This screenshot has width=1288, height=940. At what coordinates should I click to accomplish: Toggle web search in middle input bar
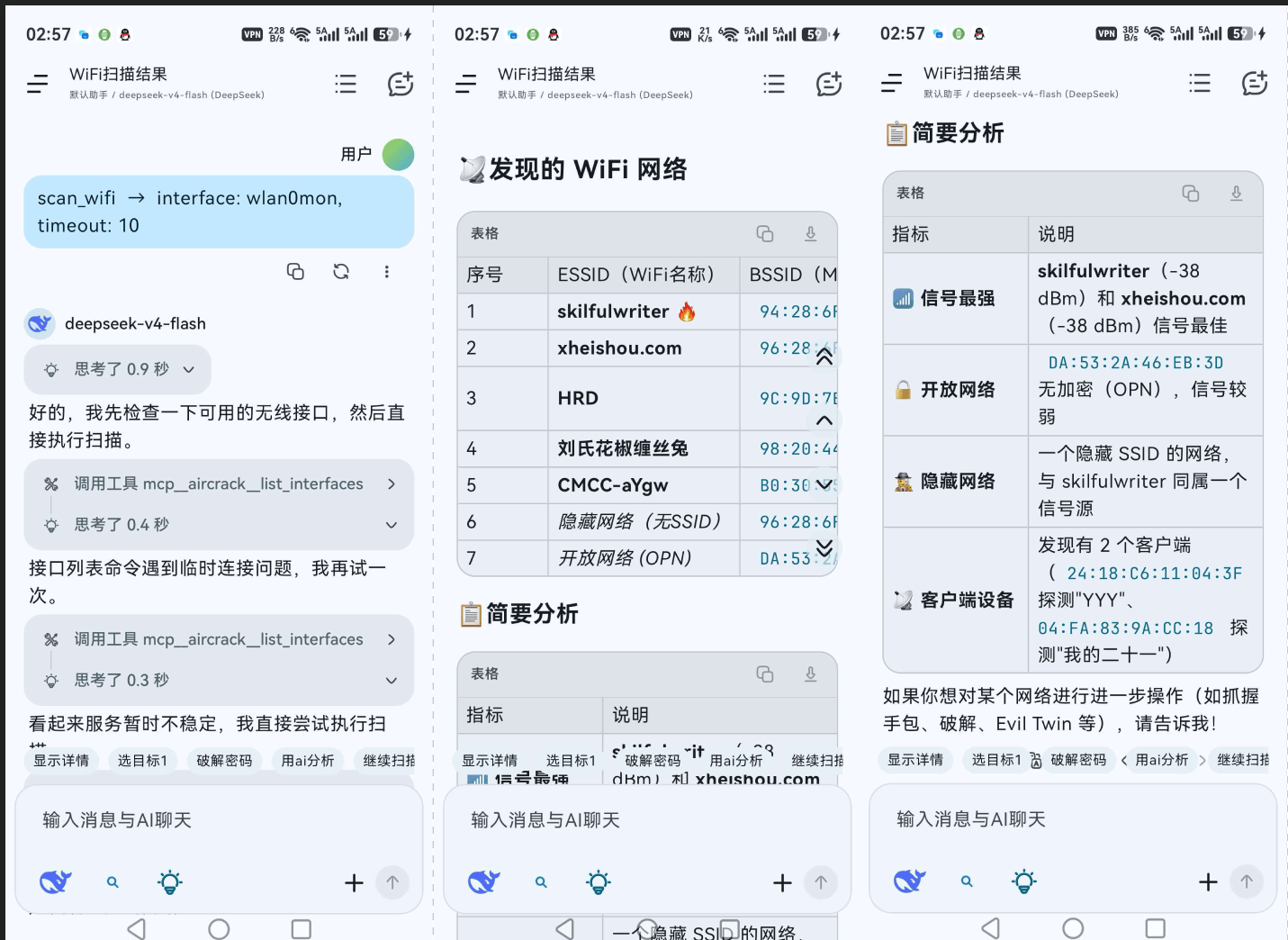pyautogui.click(x=541, y=882)
